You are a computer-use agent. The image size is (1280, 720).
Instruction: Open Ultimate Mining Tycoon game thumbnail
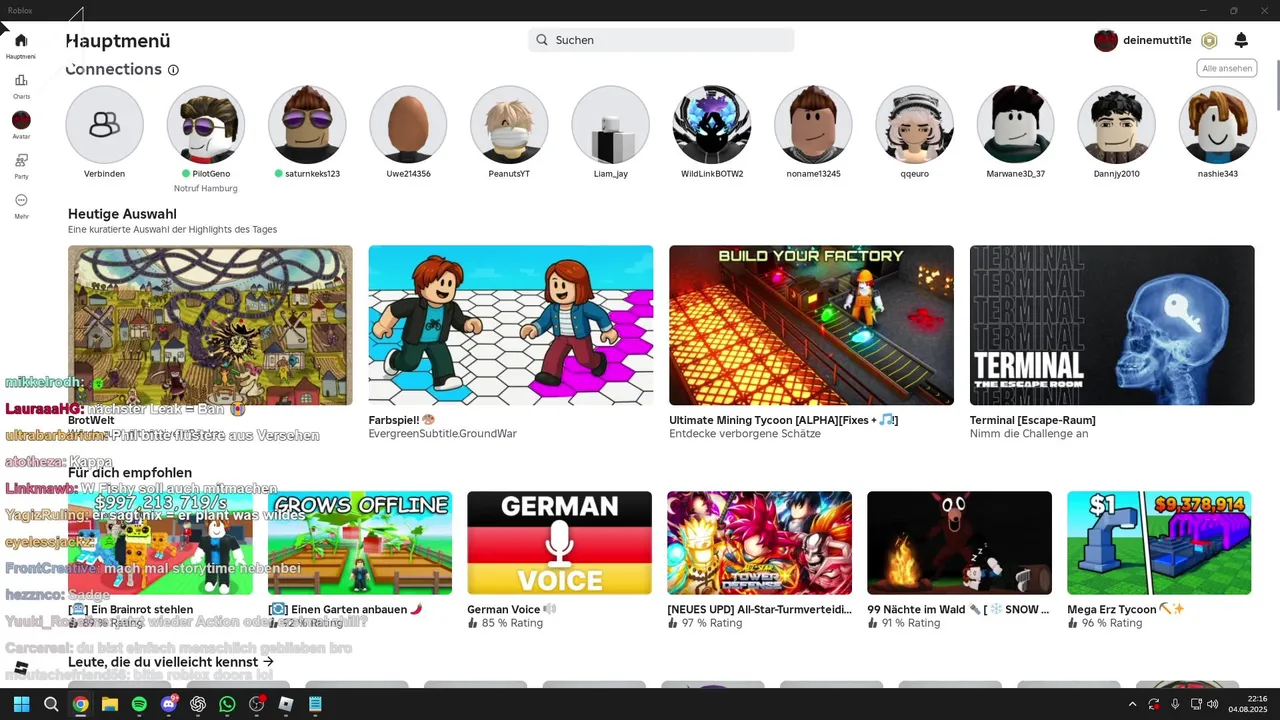(812, 325)
